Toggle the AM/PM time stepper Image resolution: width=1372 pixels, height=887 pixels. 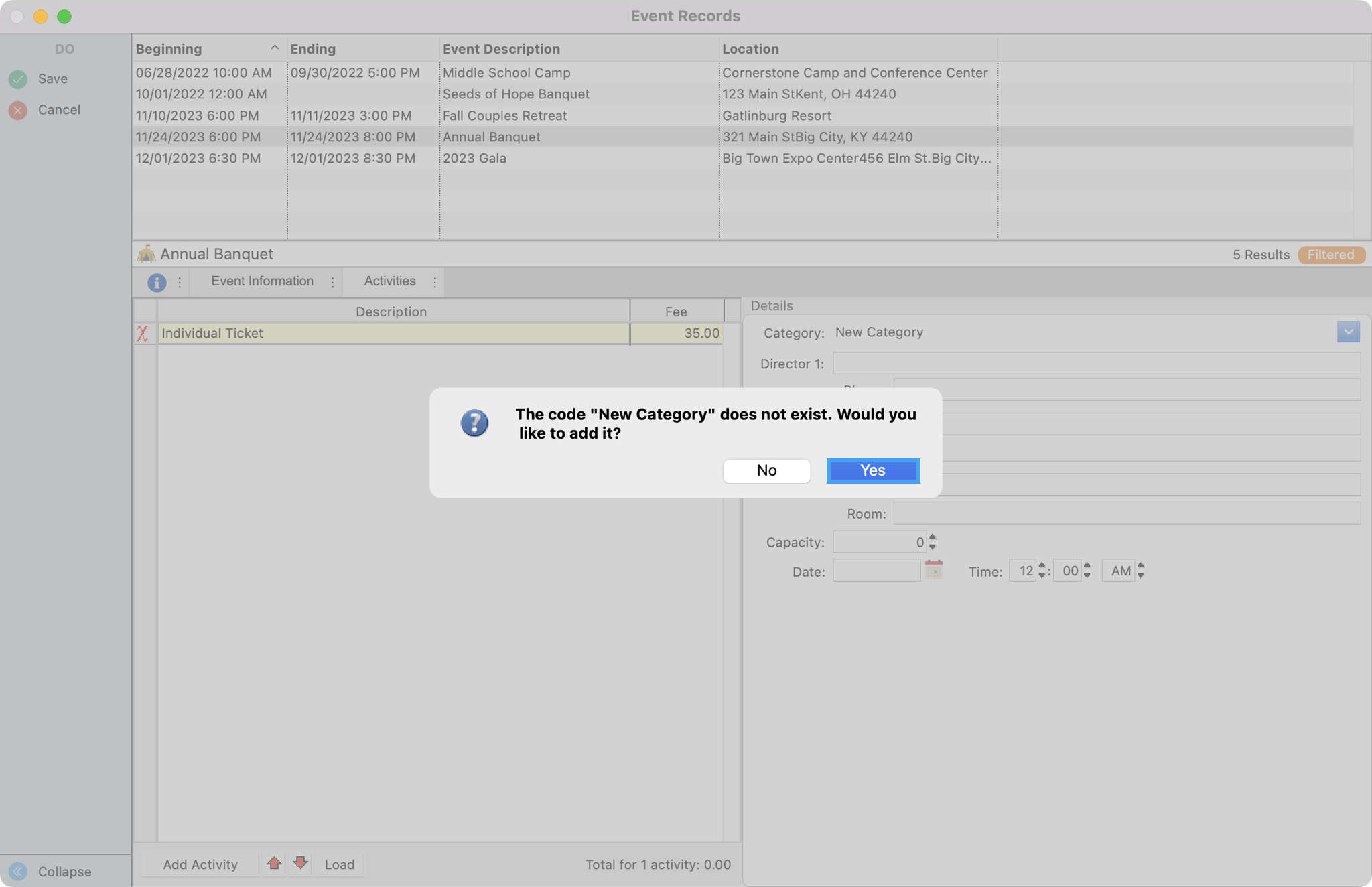[1140, 571]
